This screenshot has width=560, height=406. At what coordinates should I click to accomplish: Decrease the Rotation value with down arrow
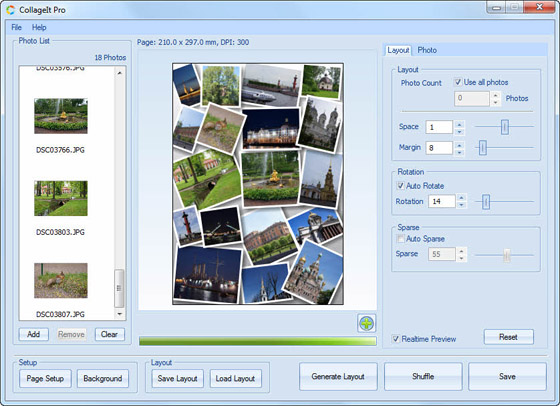pos(462,205)
